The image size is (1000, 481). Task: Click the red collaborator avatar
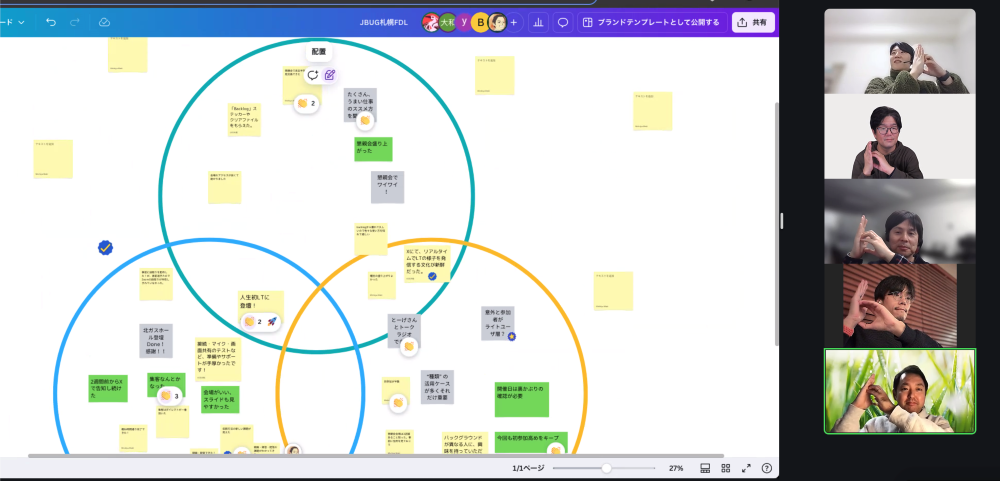(x=431, y=22)
